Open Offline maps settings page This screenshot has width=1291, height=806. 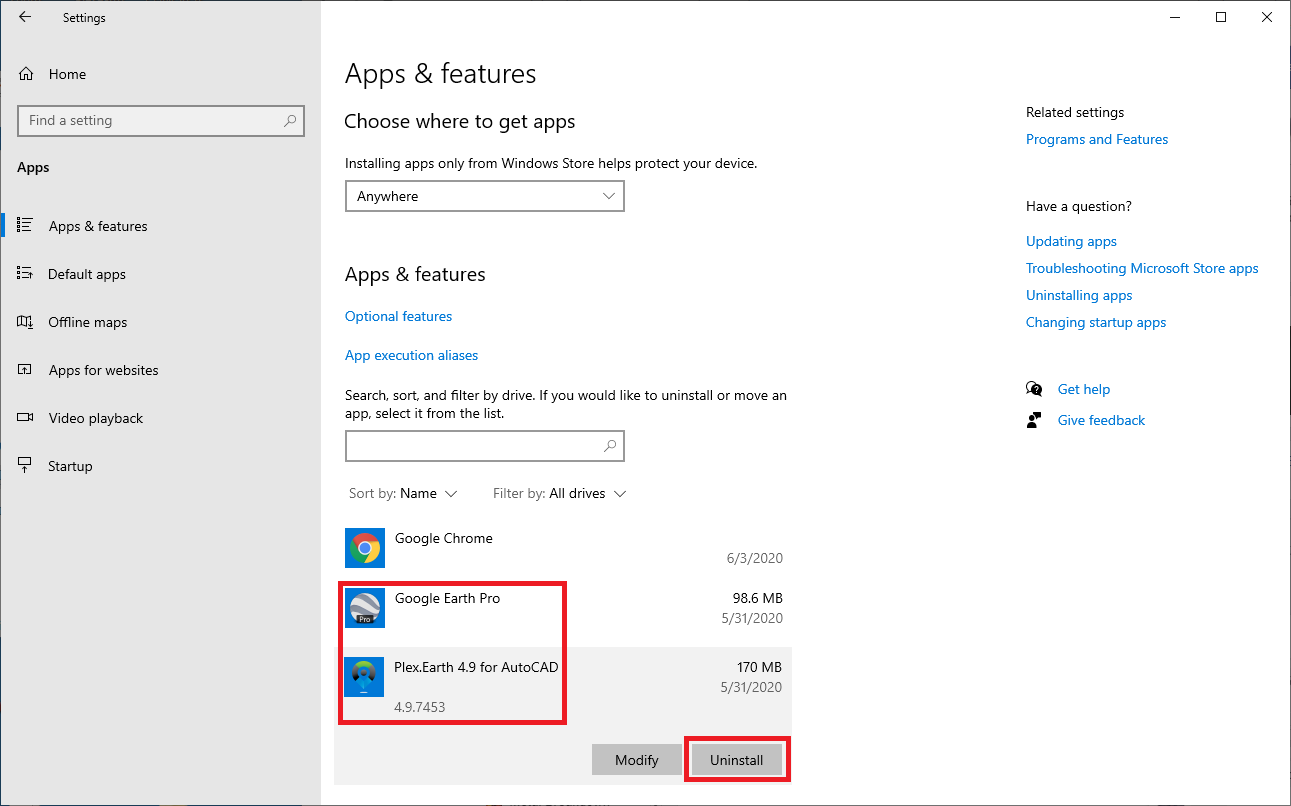tap(88, 322)
